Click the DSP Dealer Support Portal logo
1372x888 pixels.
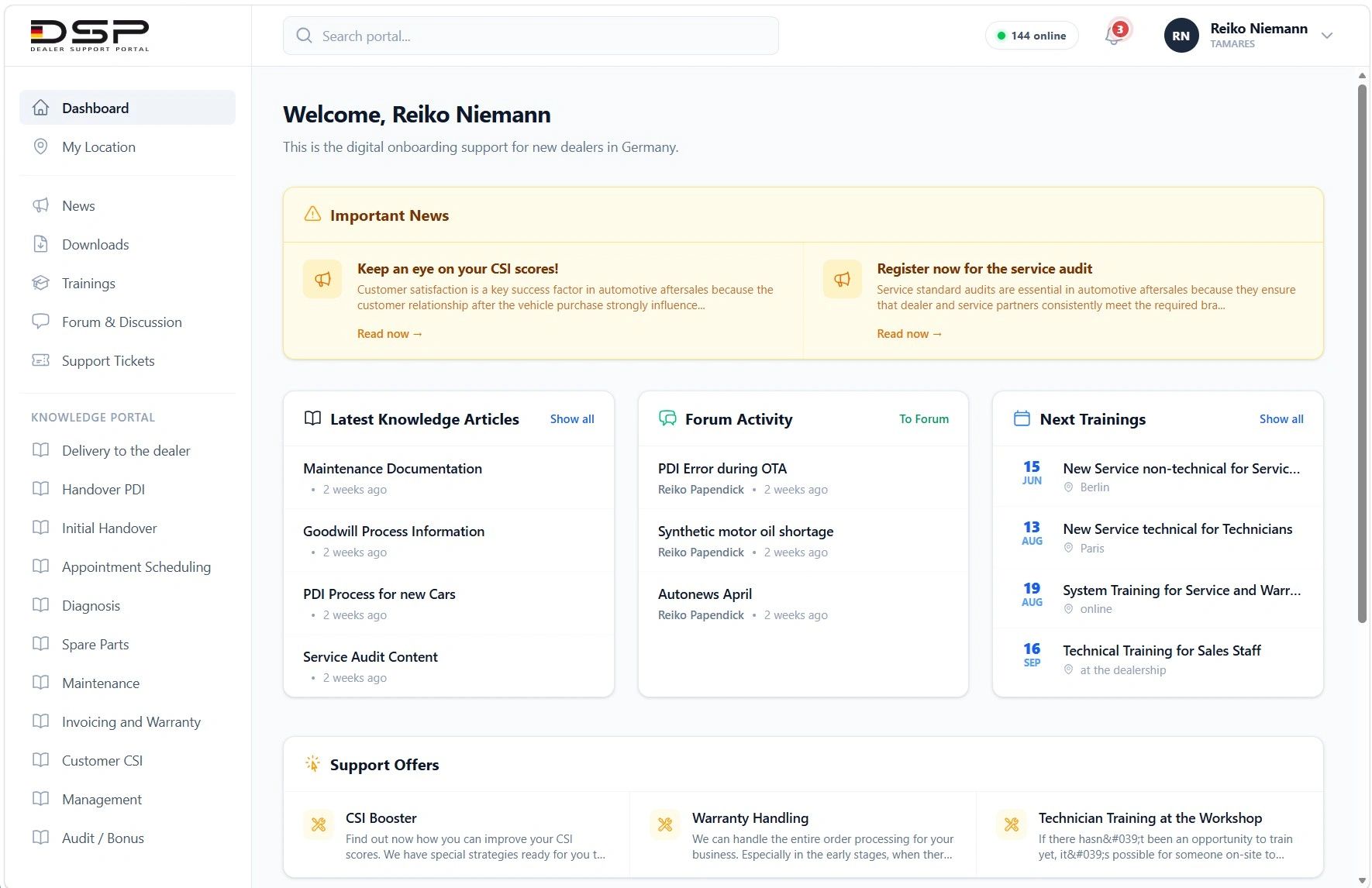(x=89, y=36)
